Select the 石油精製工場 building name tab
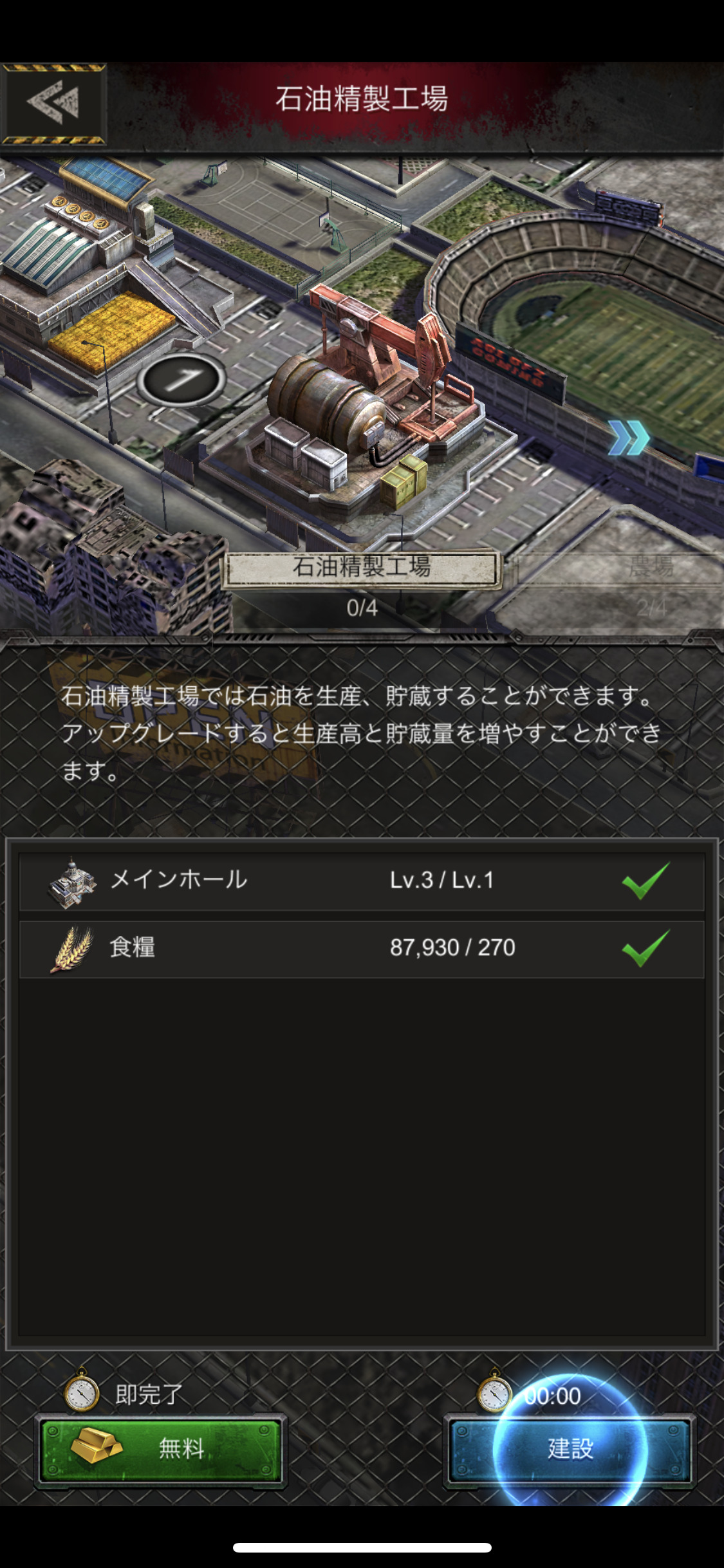 pyautogui.click(x=361, y=568)
